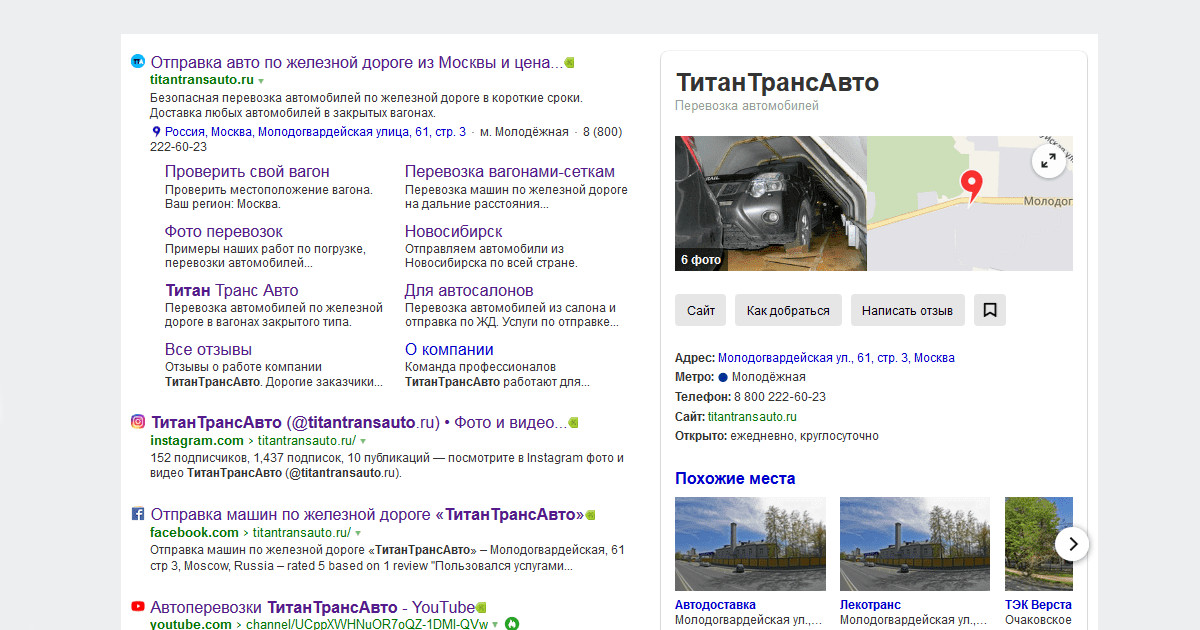
Task: Click green badge after YouTube result title
Action: click(481, 607)
